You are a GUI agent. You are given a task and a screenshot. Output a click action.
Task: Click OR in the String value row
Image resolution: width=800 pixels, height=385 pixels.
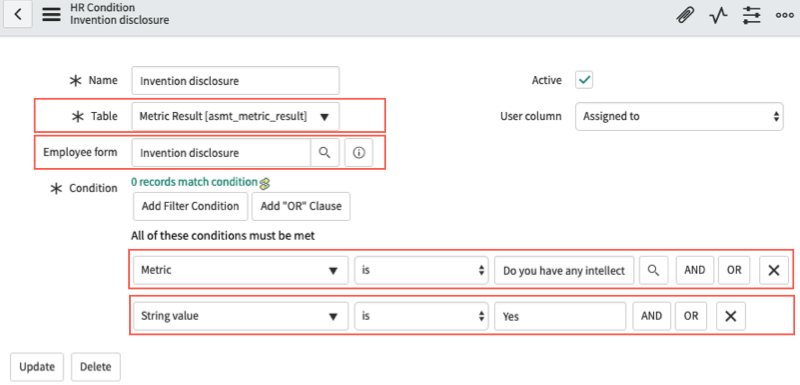(x=691, y=316)
